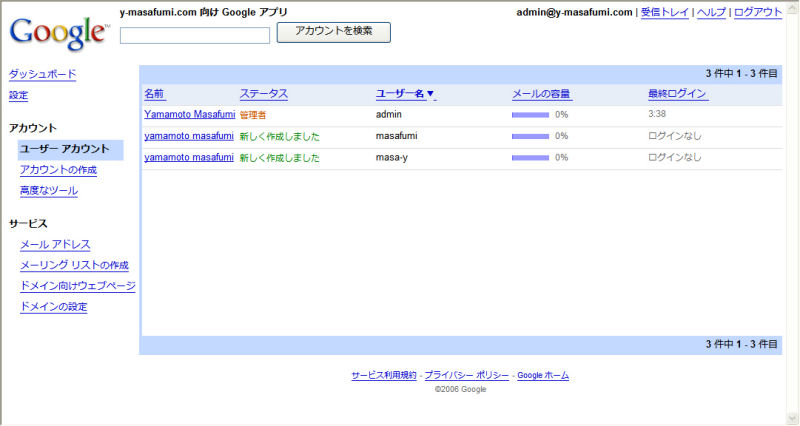Image resolution: width=800 pixels, height=426 pixels.
Task: Click admin@y-masafumi.com account text
Action: pos(574,12)
